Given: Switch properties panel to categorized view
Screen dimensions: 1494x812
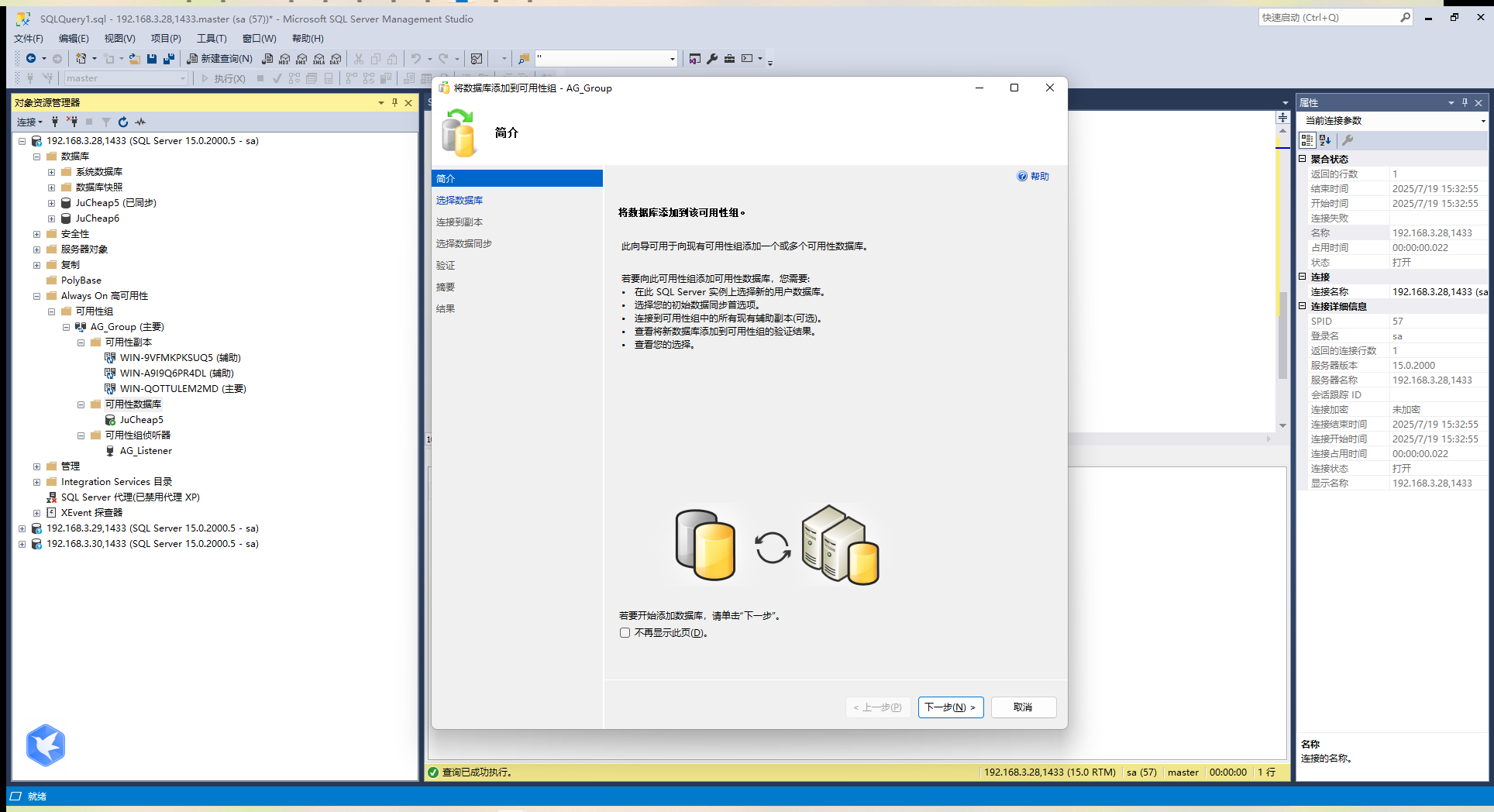Looking at the screenshot, I should tap(1307, 140).
